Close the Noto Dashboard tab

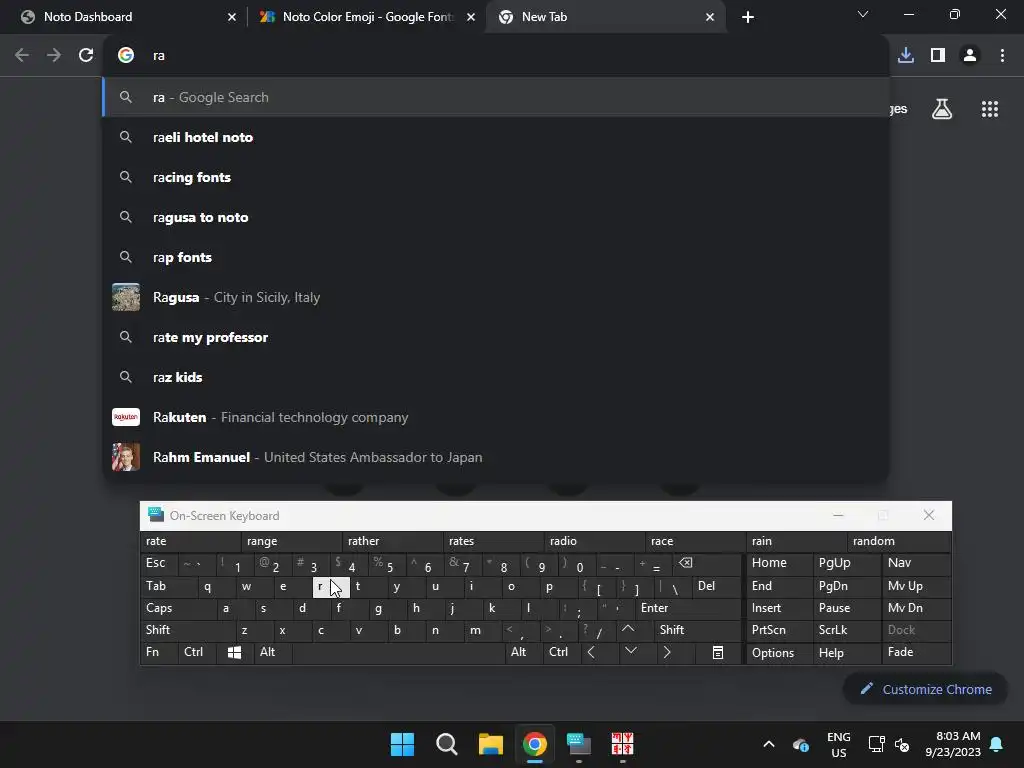[232, 17]
